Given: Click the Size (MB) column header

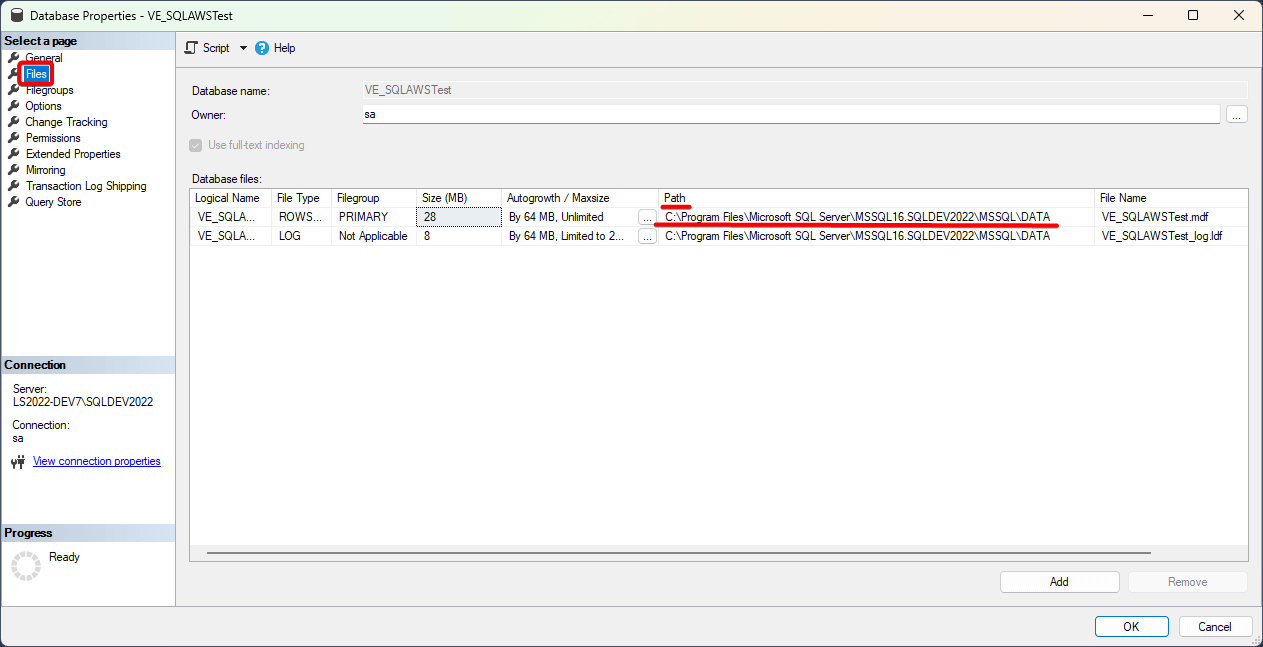Looking at the screenshot, I should tap(459, 198).
